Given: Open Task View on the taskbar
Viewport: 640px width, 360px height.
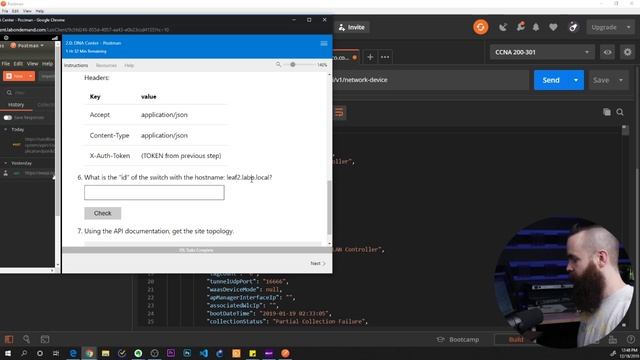Looking at the screenshot, I should pyautogui.click(x=56, y=353).
